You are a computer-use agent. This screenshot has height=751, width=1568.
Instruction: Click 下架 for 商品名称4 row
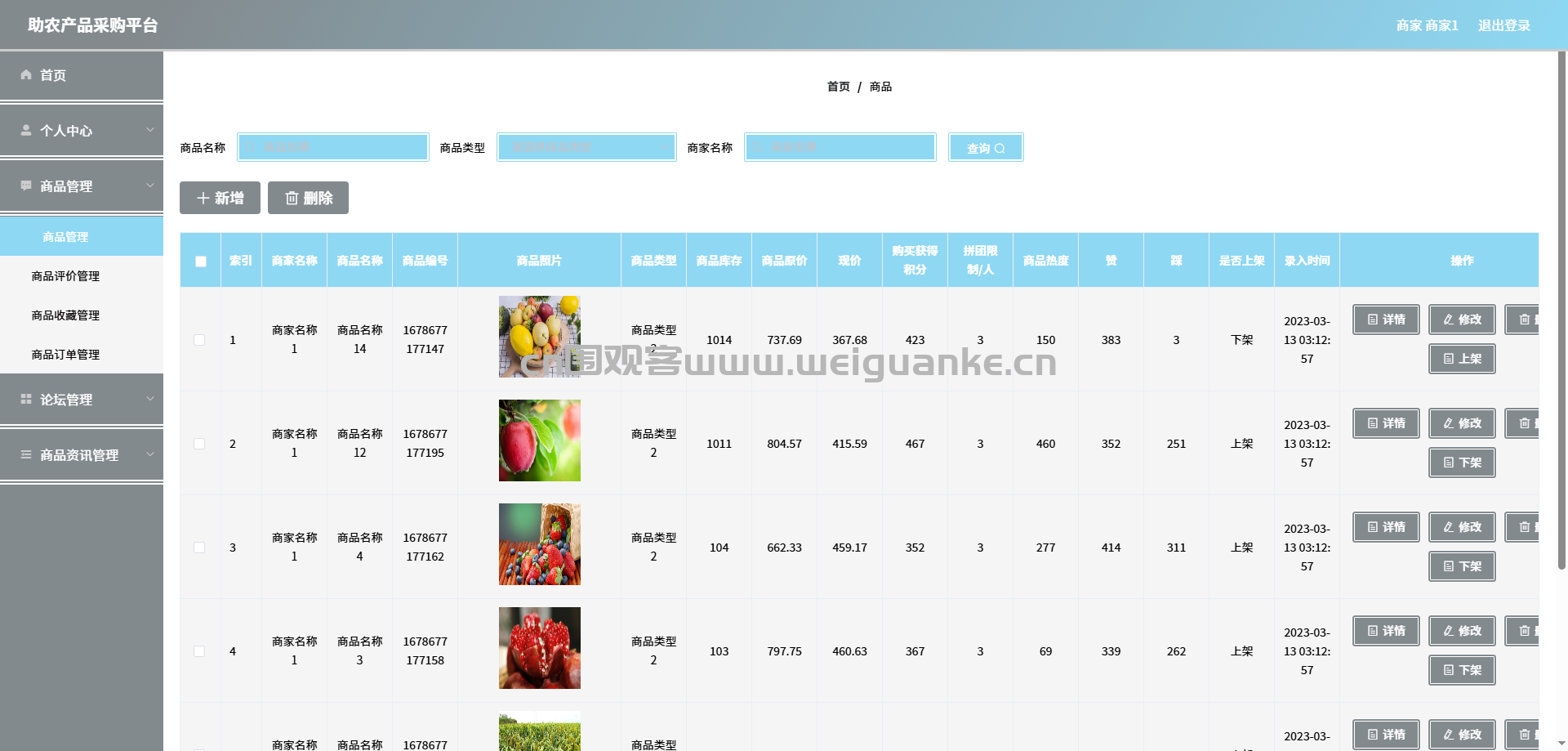pyautogui.click(x=1462, y=566)
